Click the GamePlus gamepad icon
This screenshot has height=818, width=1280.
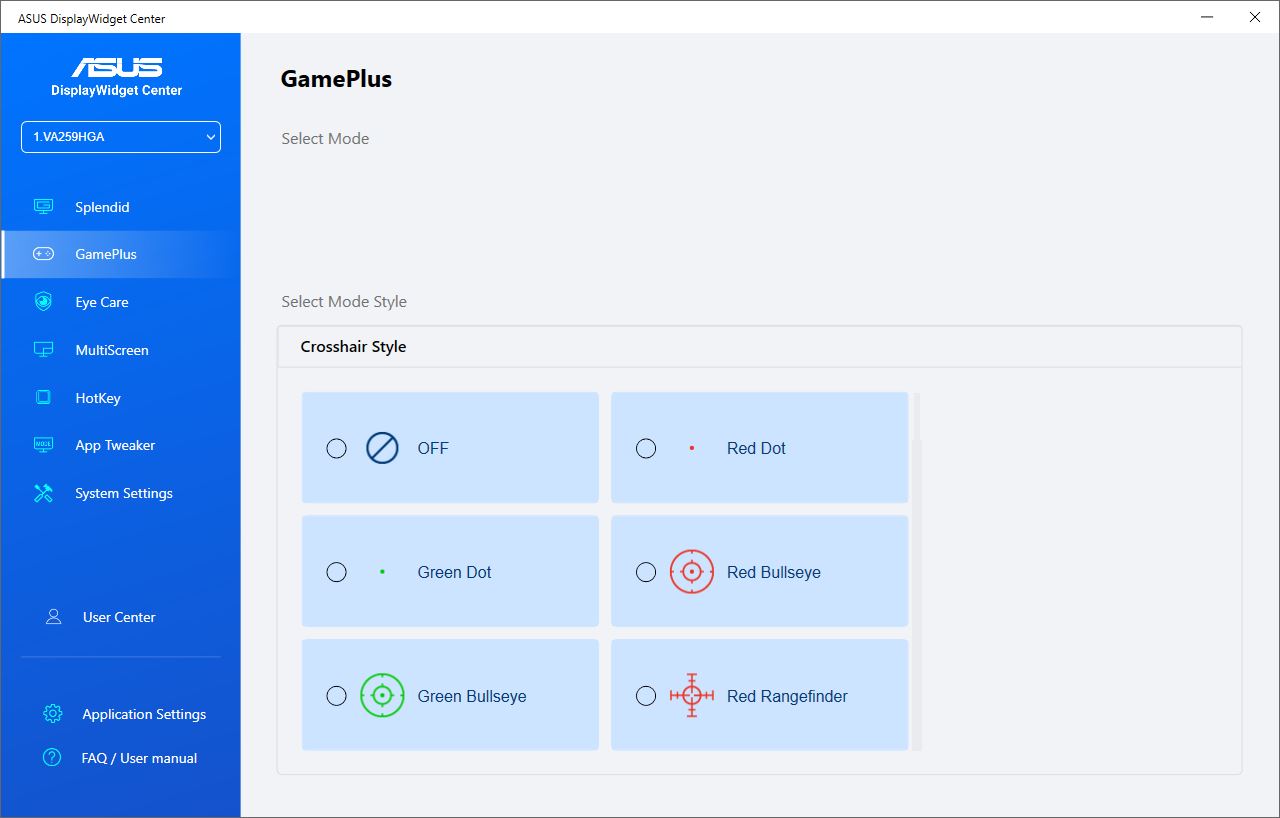coord(43,254)
